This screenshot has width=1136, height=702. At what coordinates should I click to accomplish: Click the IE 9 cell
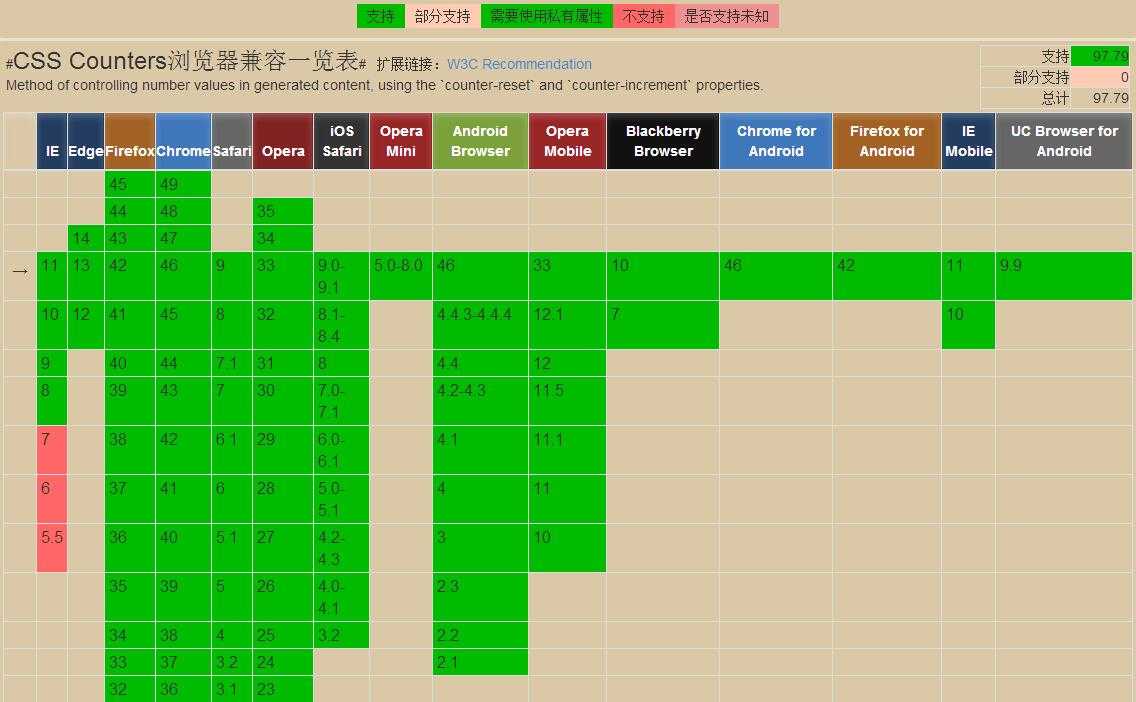[51, 363]
